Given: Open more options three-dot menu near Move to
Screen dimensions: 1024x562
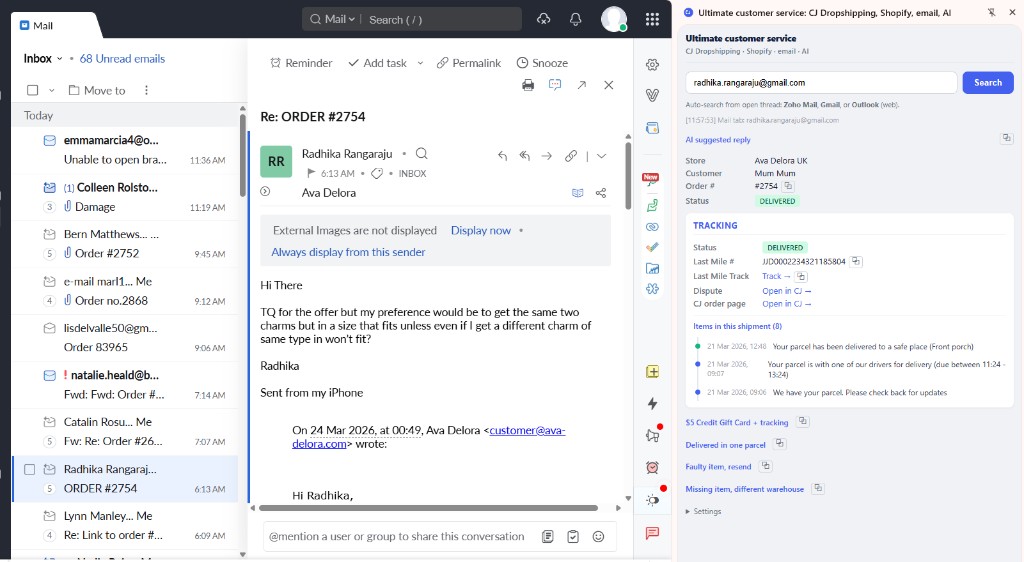Looking at the screenshot, I should pos(146,90).
